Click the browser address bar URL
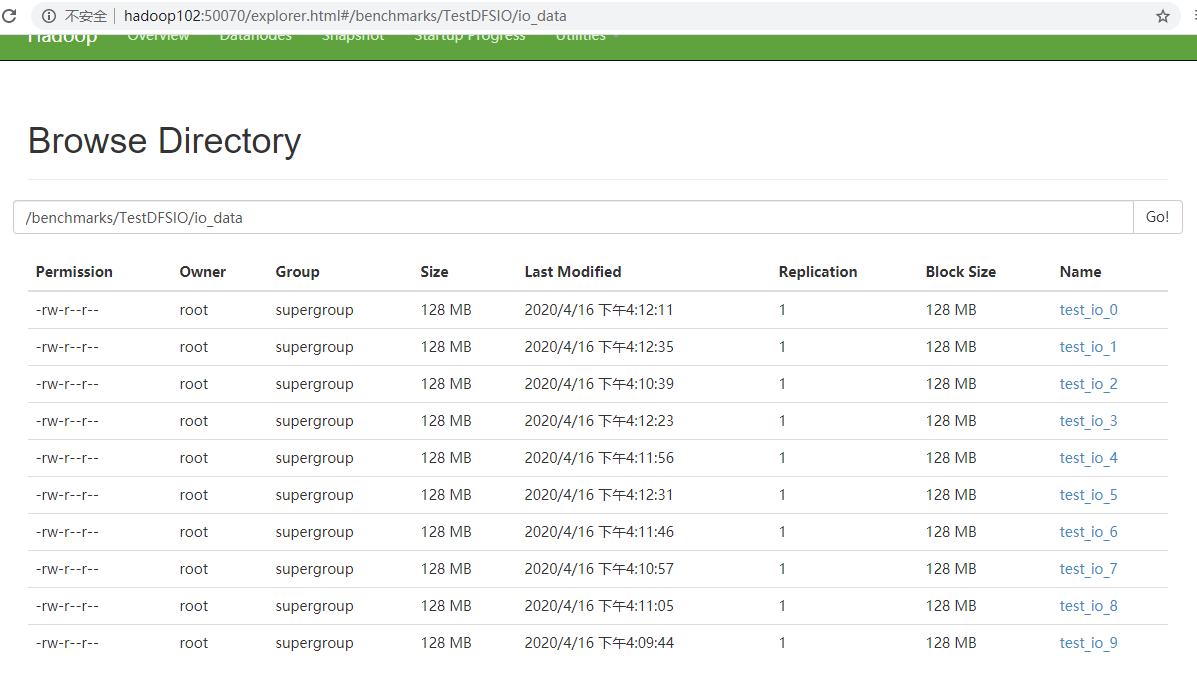Screen dimensions: 1197x679 pos(345,16)
